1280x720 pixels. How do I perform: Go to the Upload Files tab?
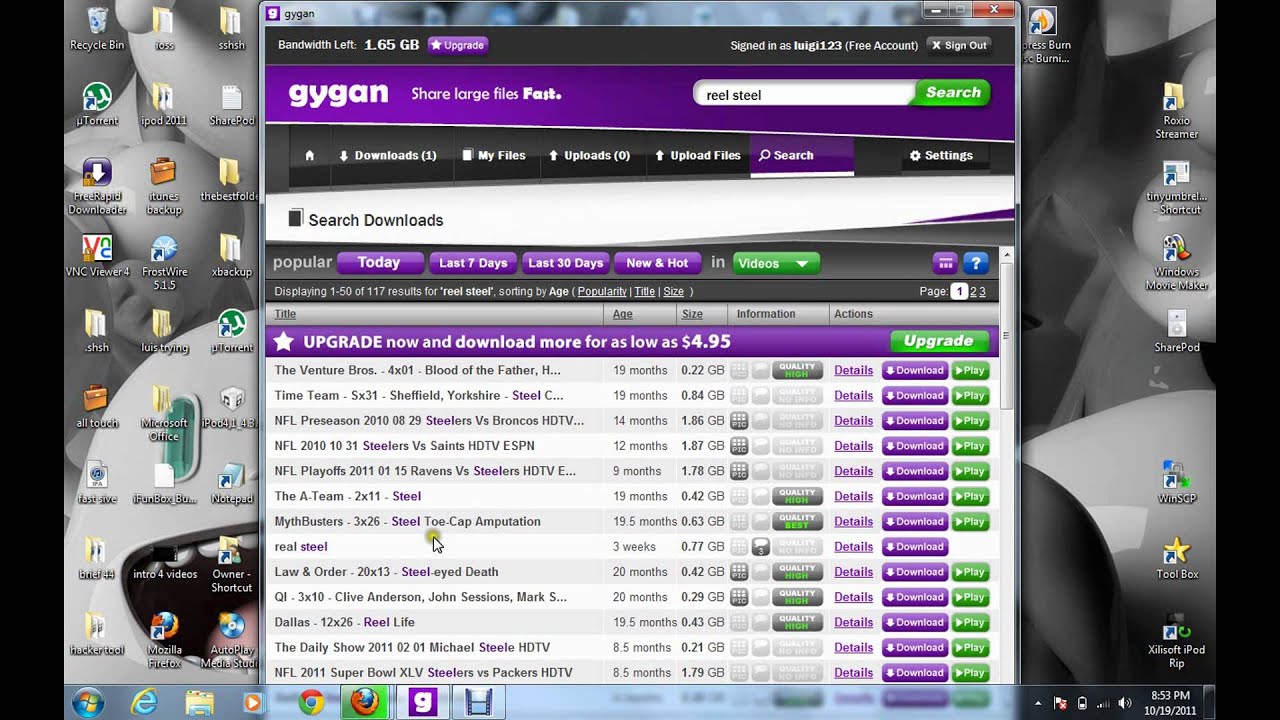[697, 156]
